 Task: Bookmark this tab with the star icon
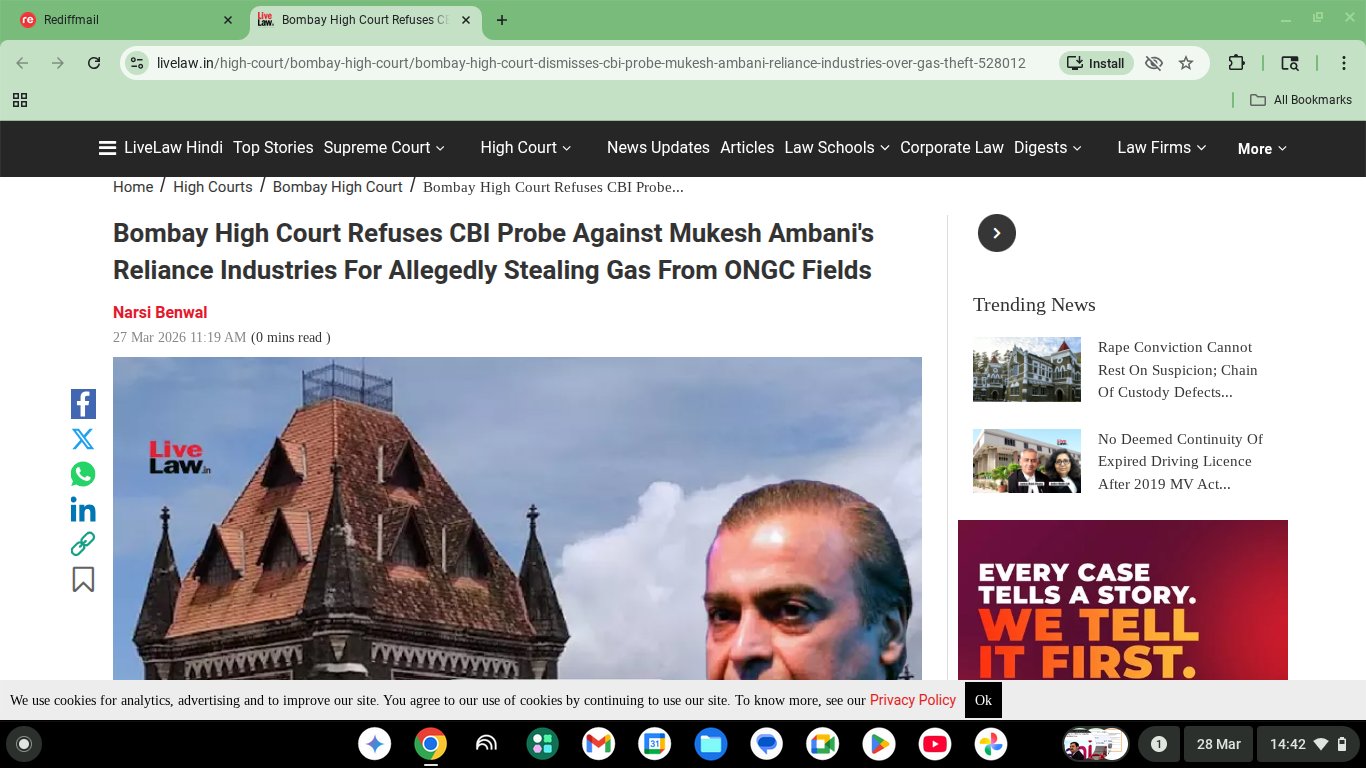1186,63
